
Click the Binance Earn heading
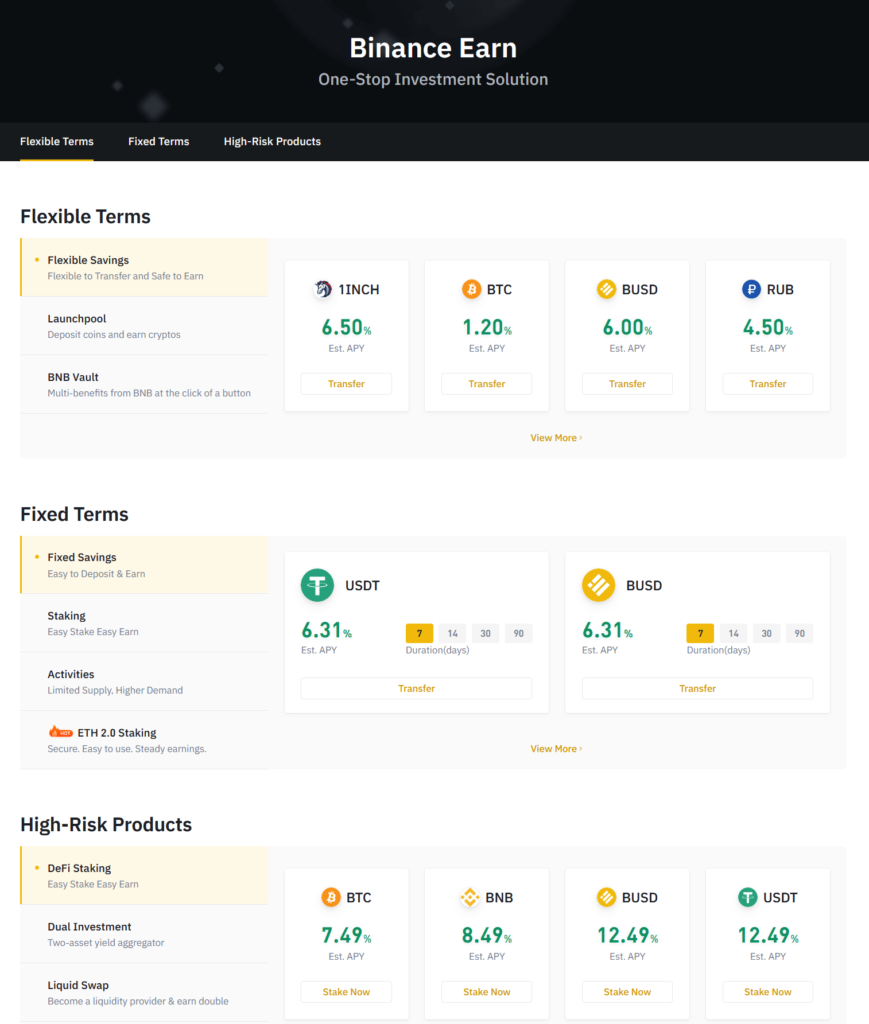coord(434,48)
